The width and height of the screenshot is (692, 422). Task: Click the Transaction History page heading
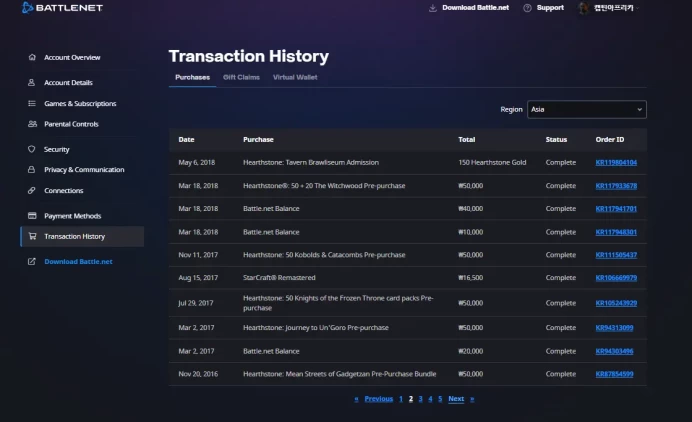click(x=248, y=56)
